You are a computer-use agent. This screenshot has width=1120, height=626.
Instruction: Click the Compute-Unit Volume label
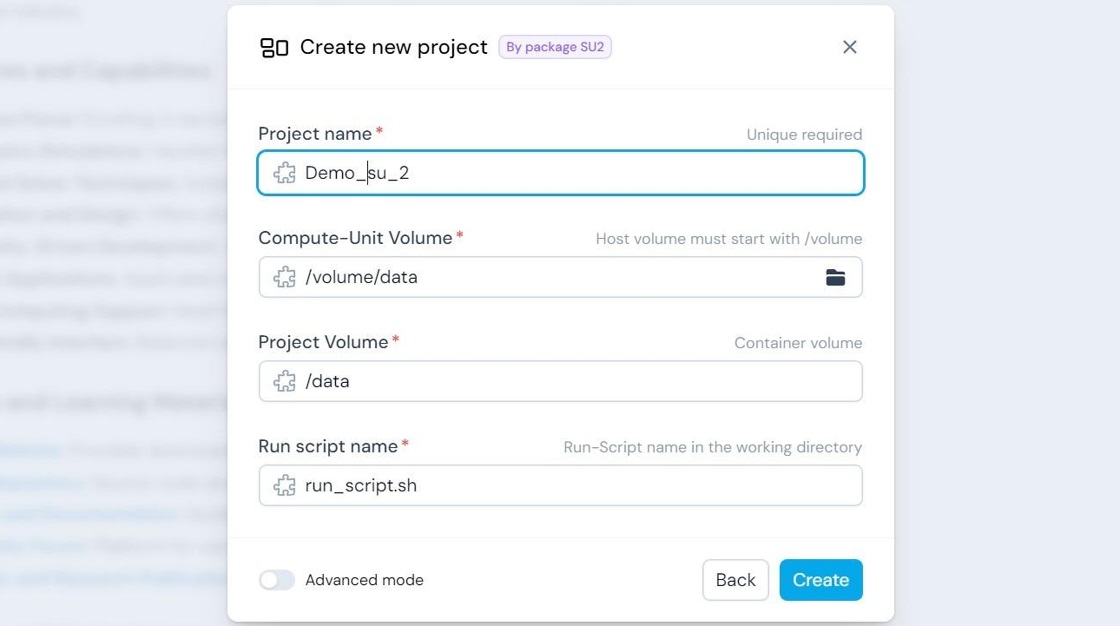pos(355,238)
